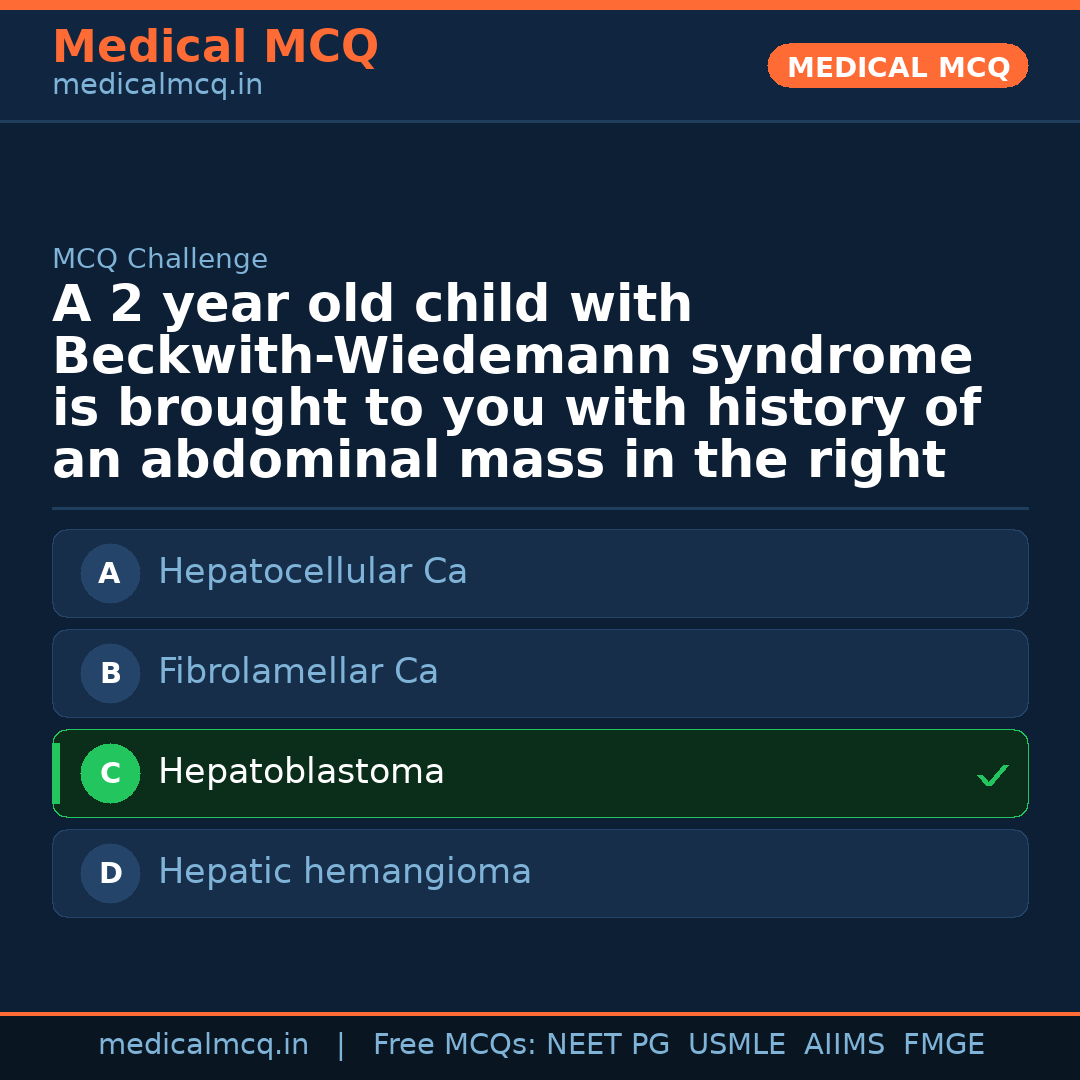1080x1080 pixels.
Task: Select the Hepatocellular Ca answer text
Action: click(x=312, y=572)
